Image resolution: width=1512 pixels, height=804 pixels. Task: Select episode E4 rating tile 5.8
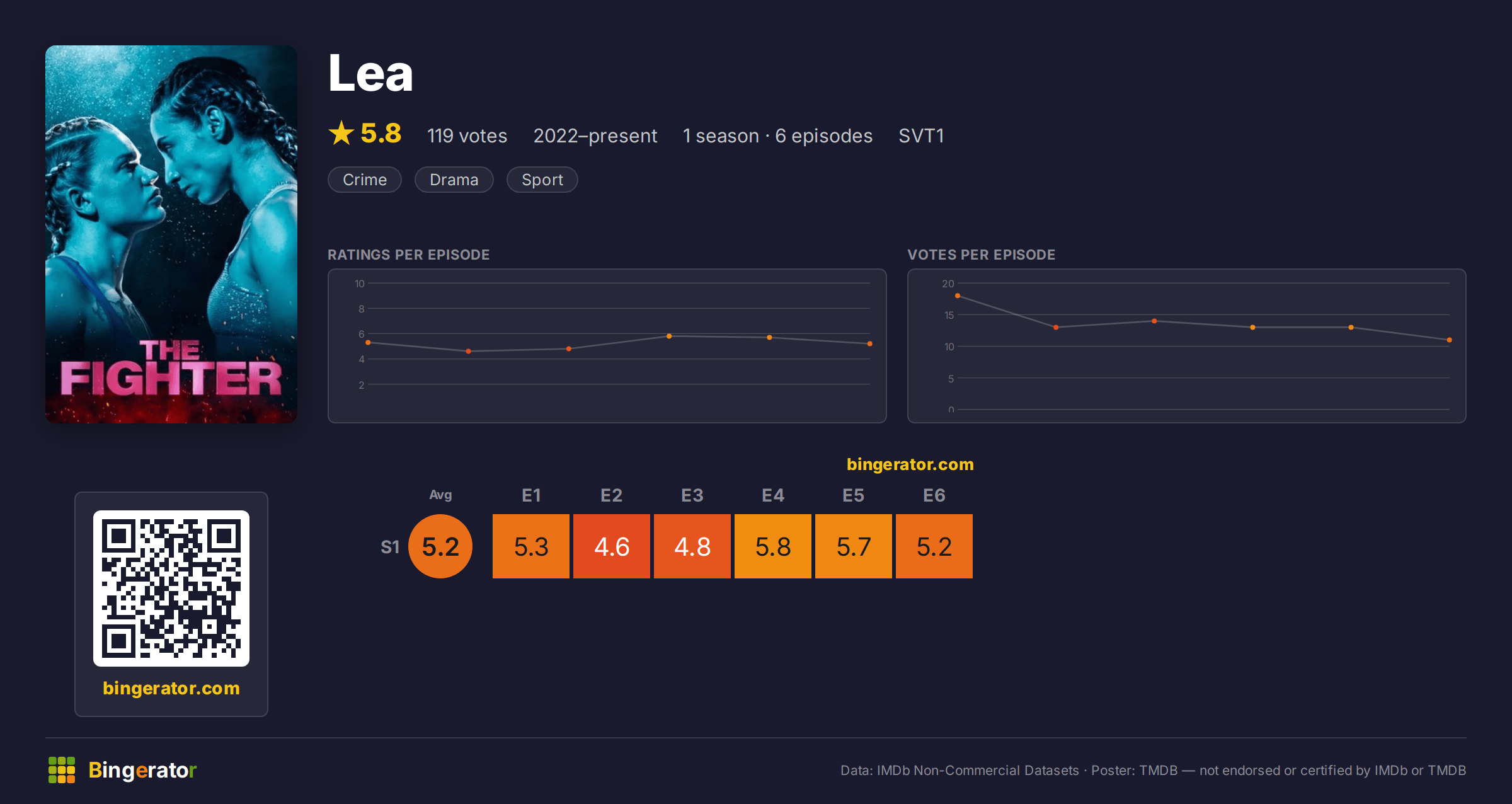pyautogui.click(x=773, y=546)
